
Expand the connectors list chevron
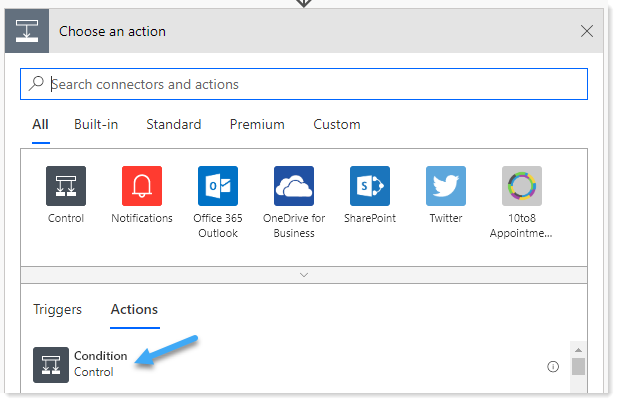pyautogui.click(x=304, y=275)
